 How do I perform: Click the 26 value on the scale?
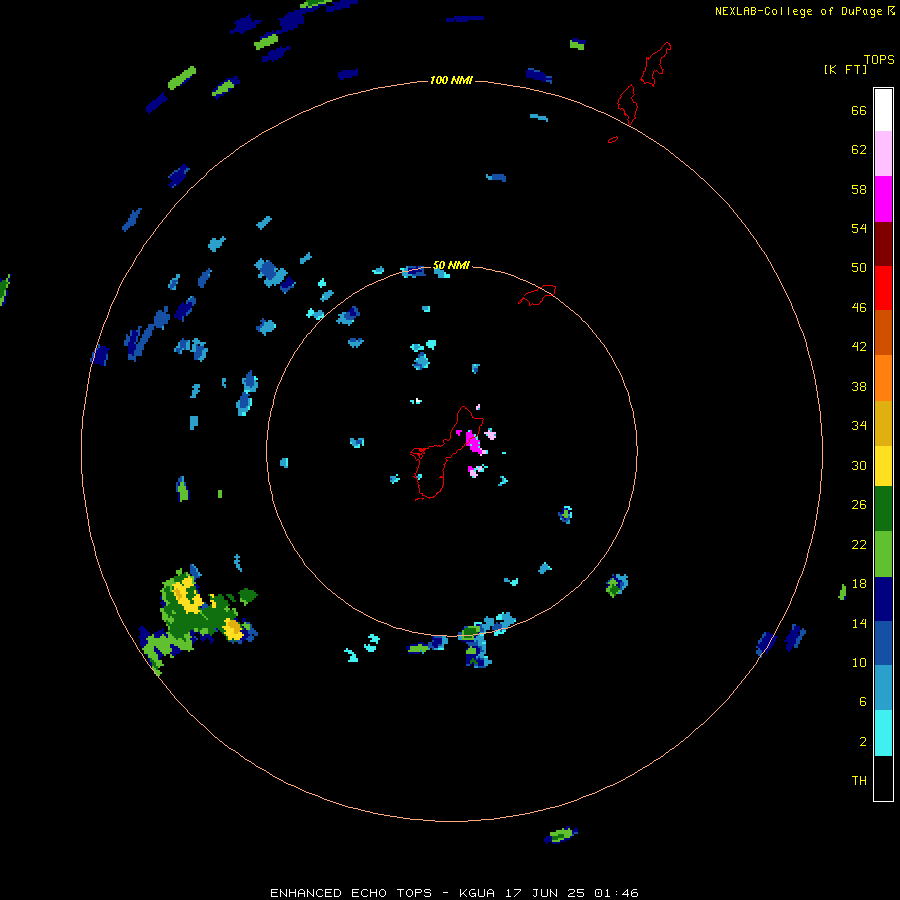[x=859, y=505]
